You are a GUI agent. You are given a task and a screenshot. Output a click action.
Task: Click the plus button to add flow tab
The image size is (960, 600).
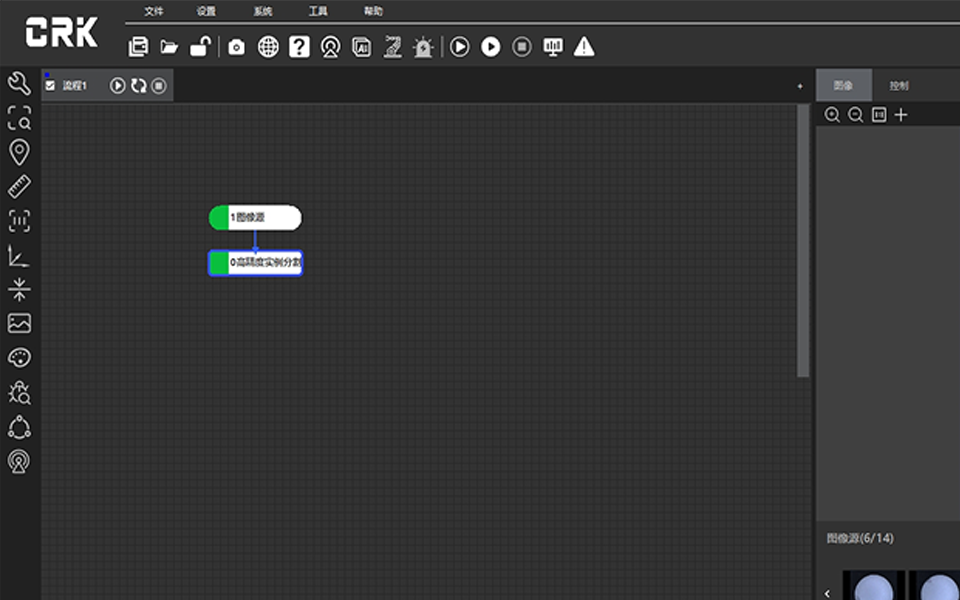tap(799, 87)
